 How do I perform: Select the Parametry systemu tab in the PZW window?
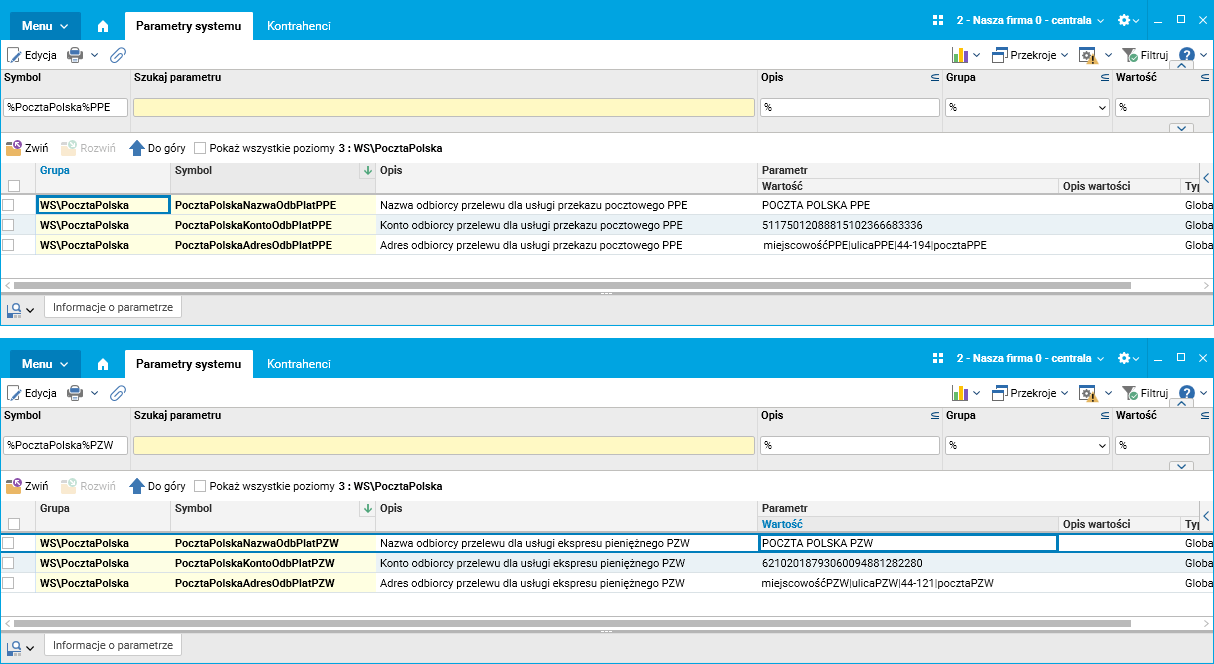[188, 364]
